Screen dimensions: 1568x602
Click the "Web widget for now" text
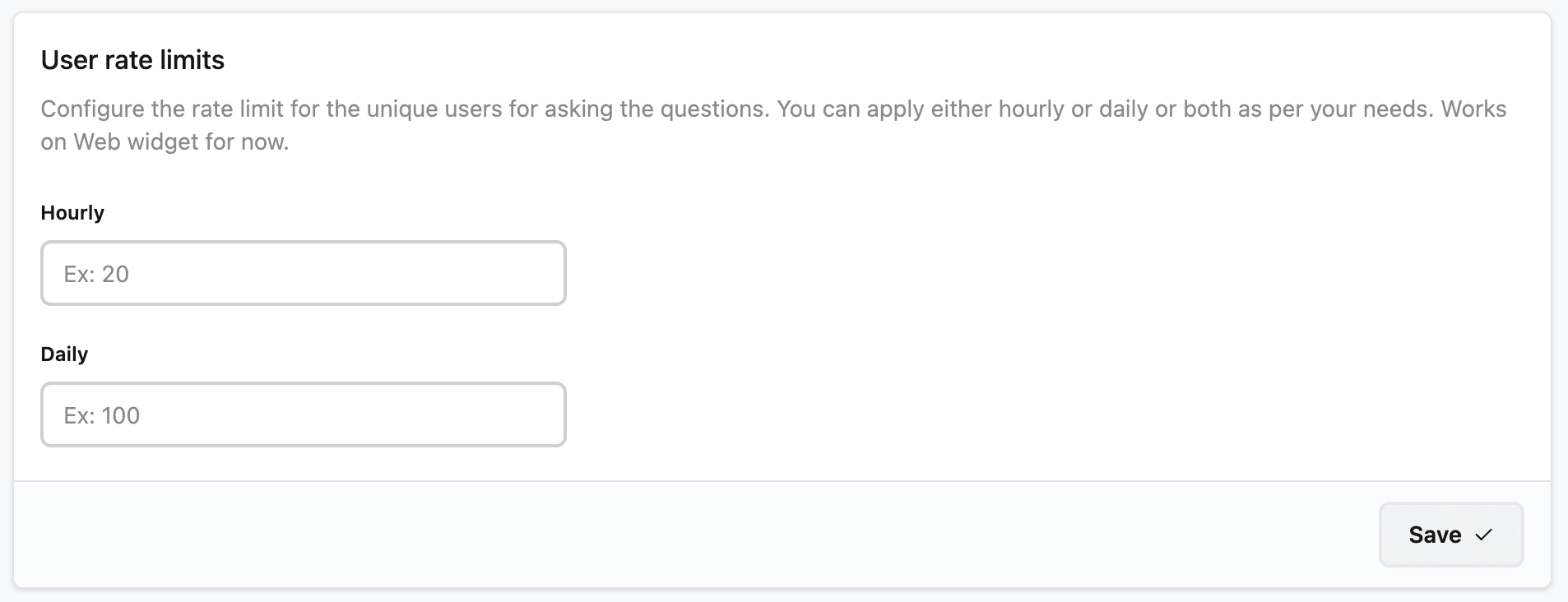pyautogui.click(x=181, y=142)
